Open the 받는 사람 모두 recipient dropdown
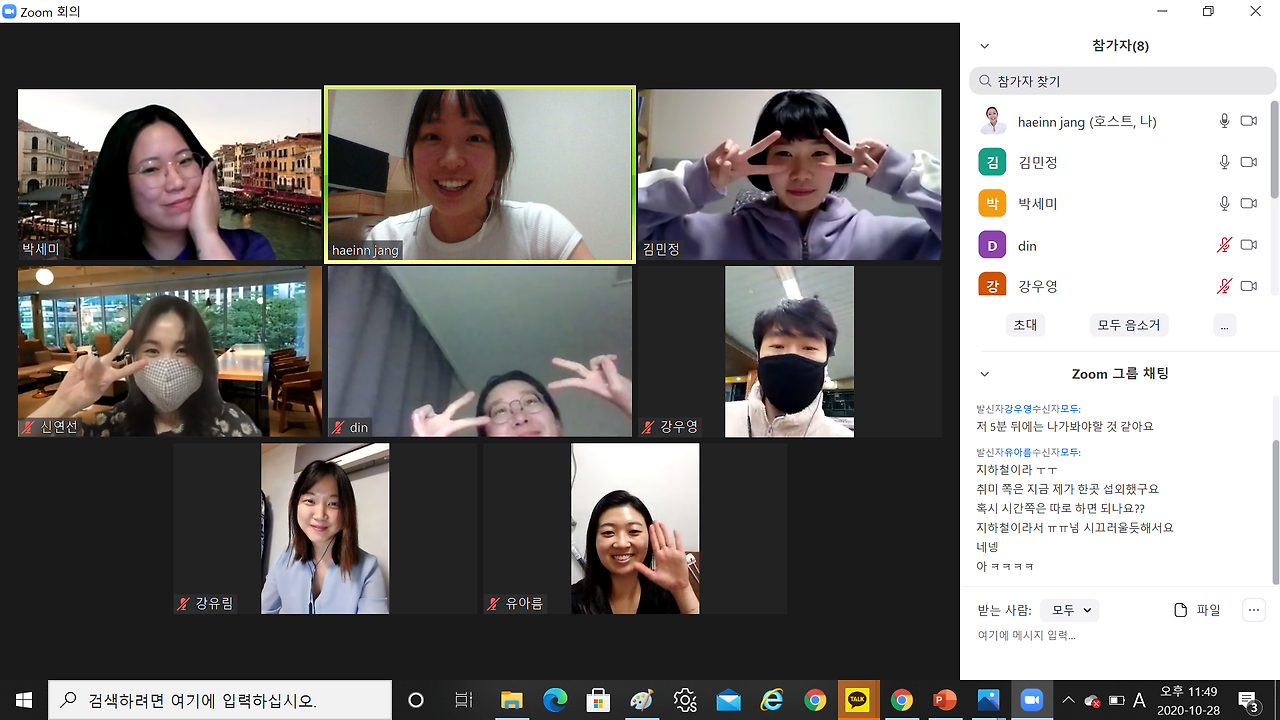Screen dimensions: 1280x720 [1069, 609]
